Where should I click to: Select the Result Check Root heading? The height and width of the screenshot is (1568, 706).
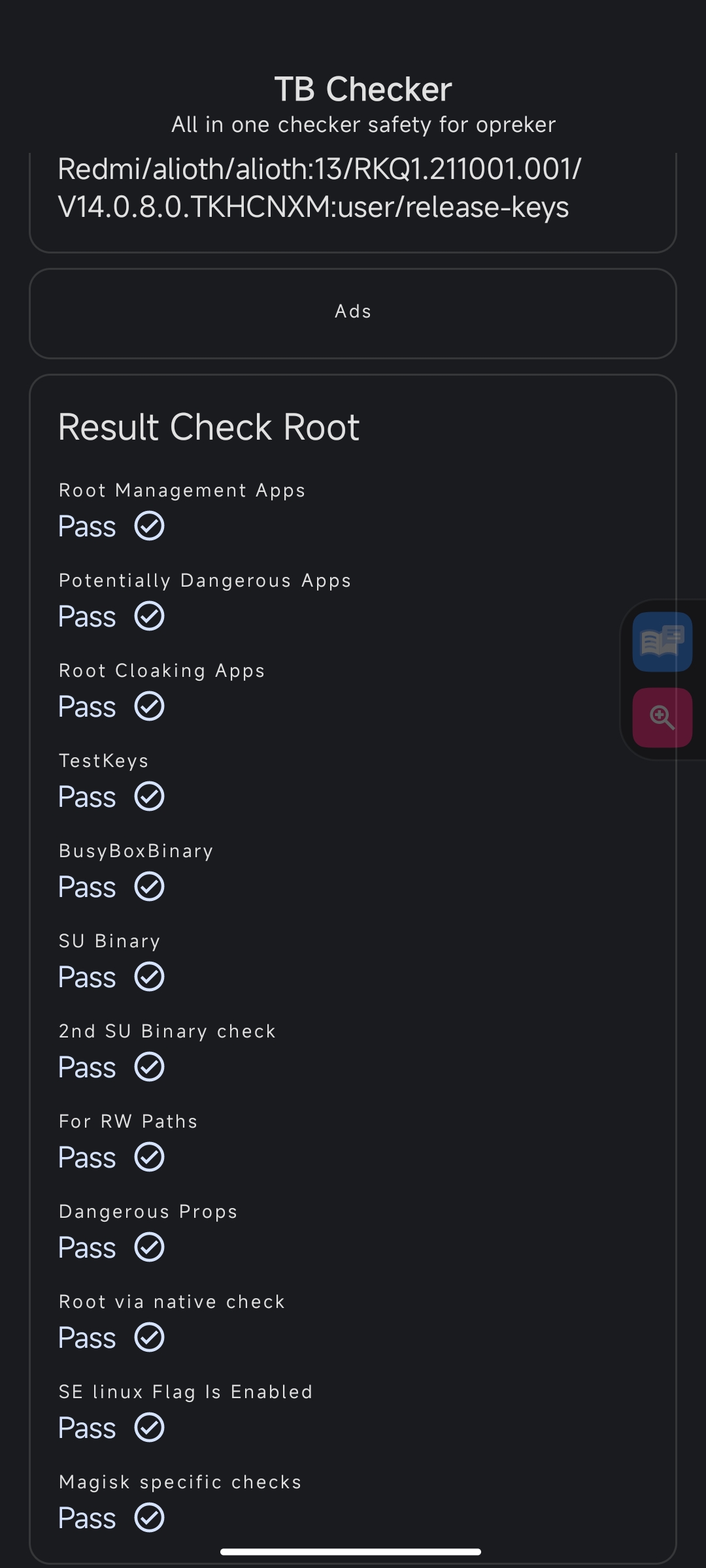click(209, 427)
